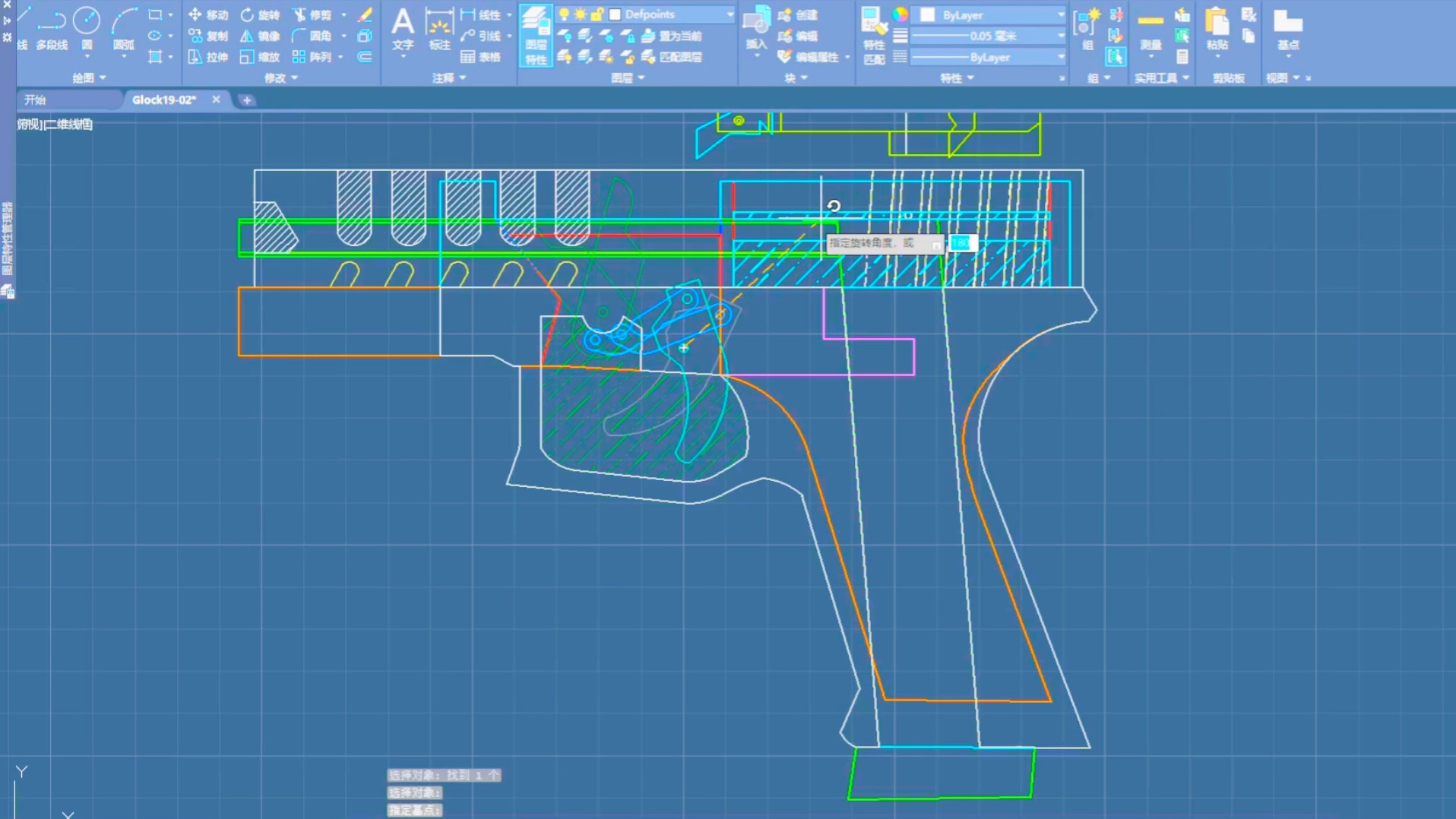
Task: Activate the Trim (修剪) command
Action: pyautogui.click(x=312, y=14)
